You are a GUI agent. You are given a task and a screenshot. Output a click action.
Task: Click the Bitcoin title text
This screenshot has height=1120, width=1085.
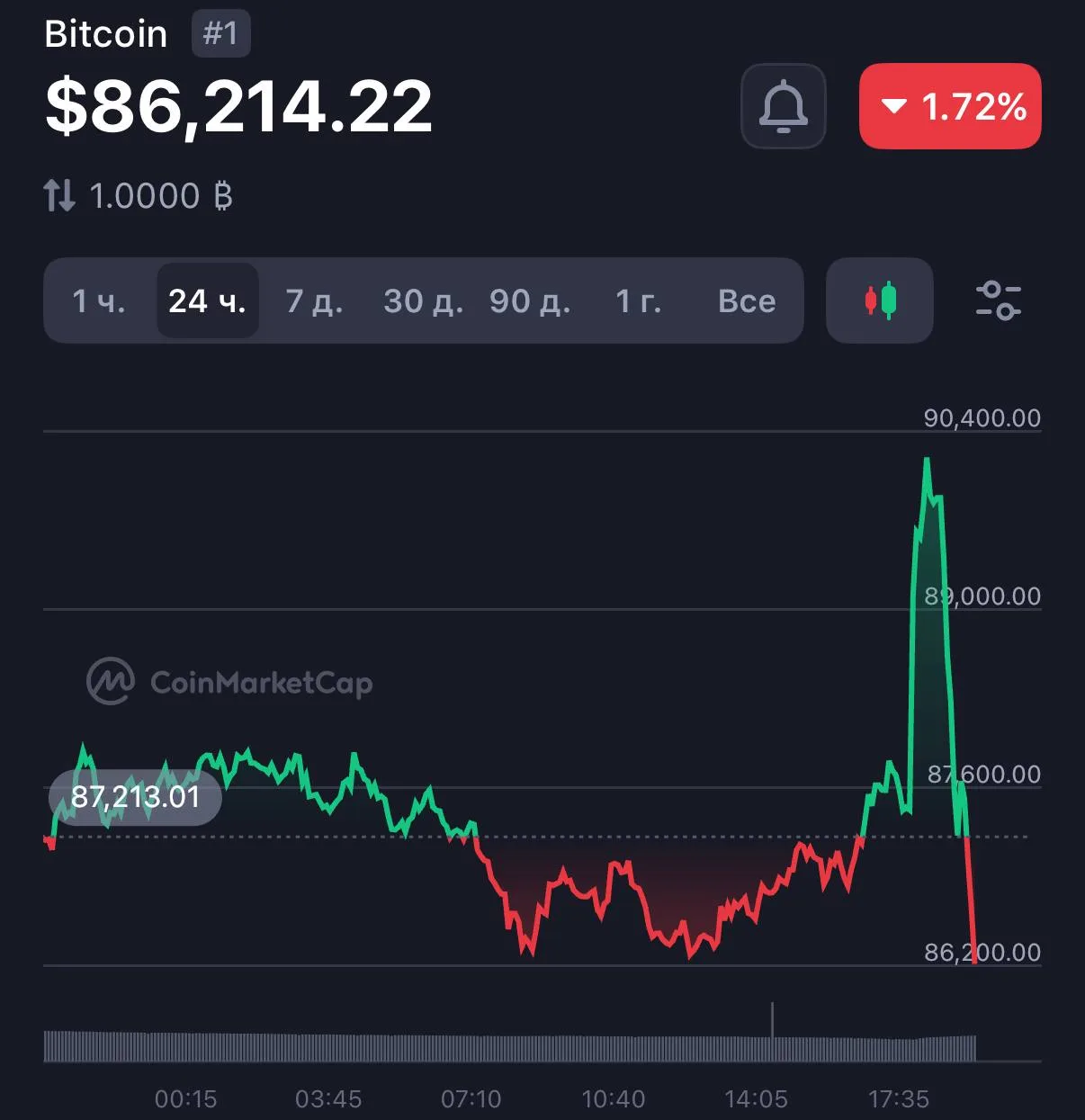105,34
